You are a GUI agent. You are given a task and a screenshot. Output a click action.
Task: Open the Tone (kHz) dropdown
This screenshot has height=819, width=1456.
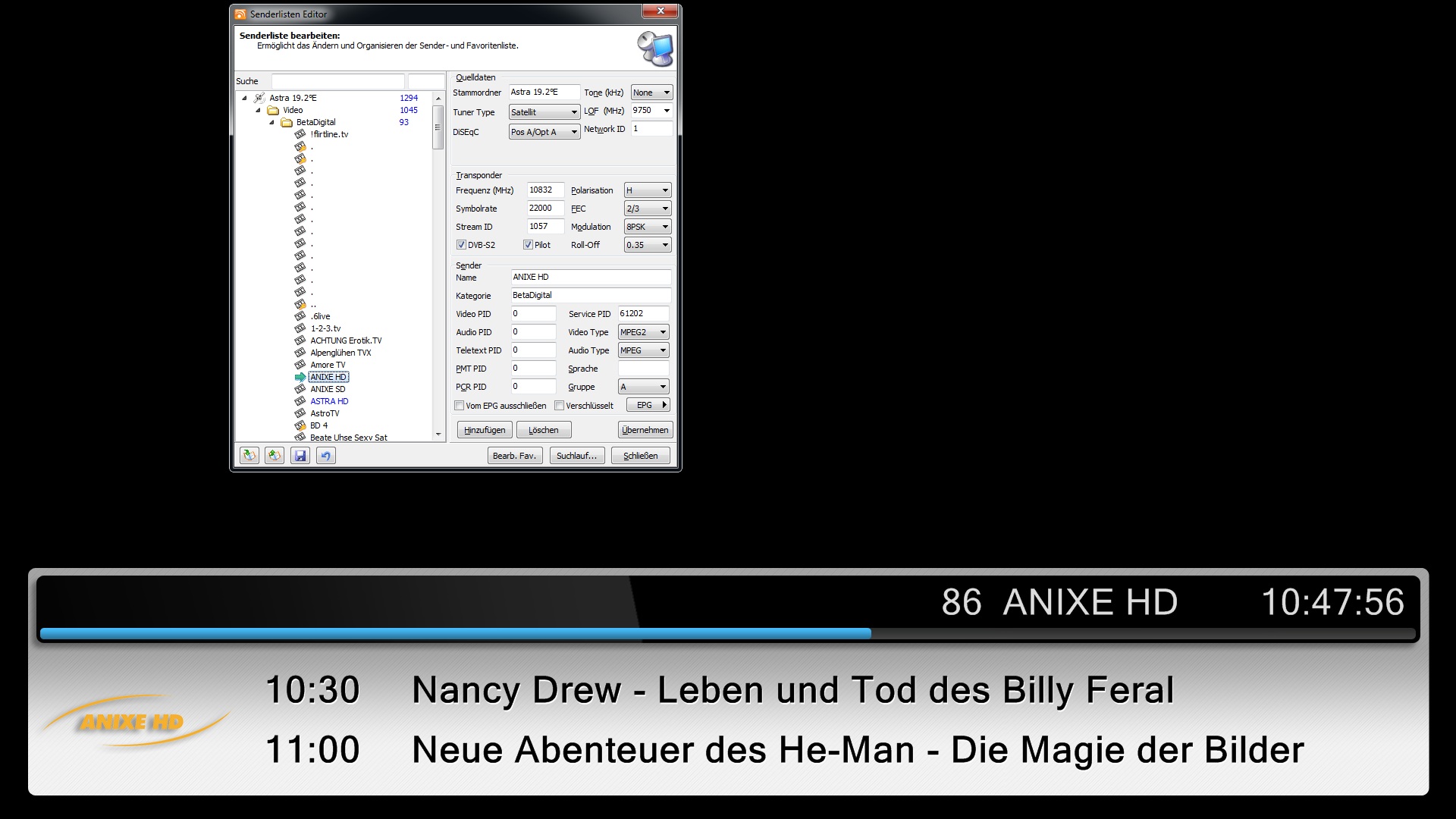tap(651, 93)
